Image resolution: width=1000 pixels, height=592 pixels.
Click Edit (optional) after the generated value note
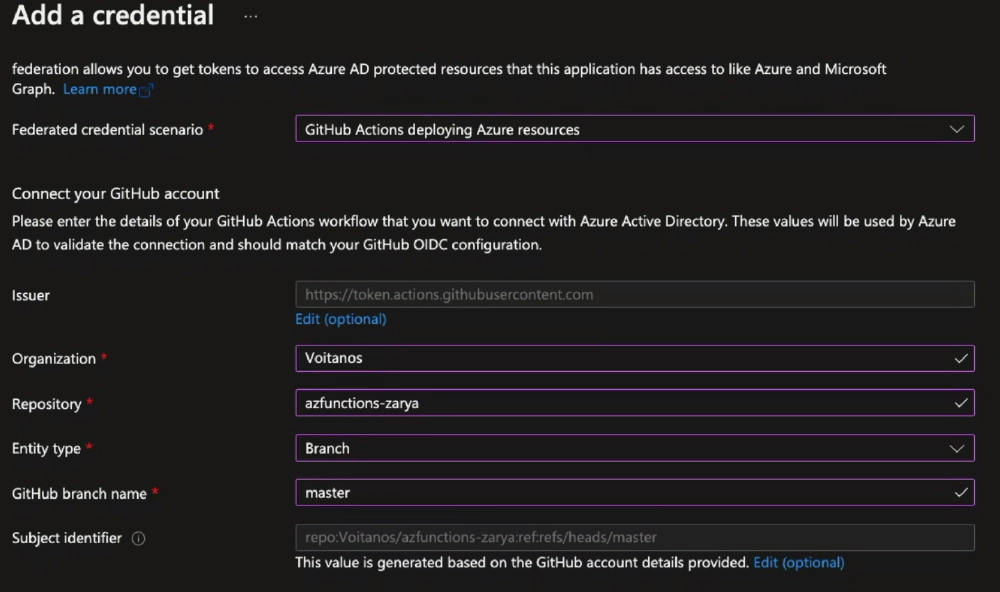click(798, 562)
